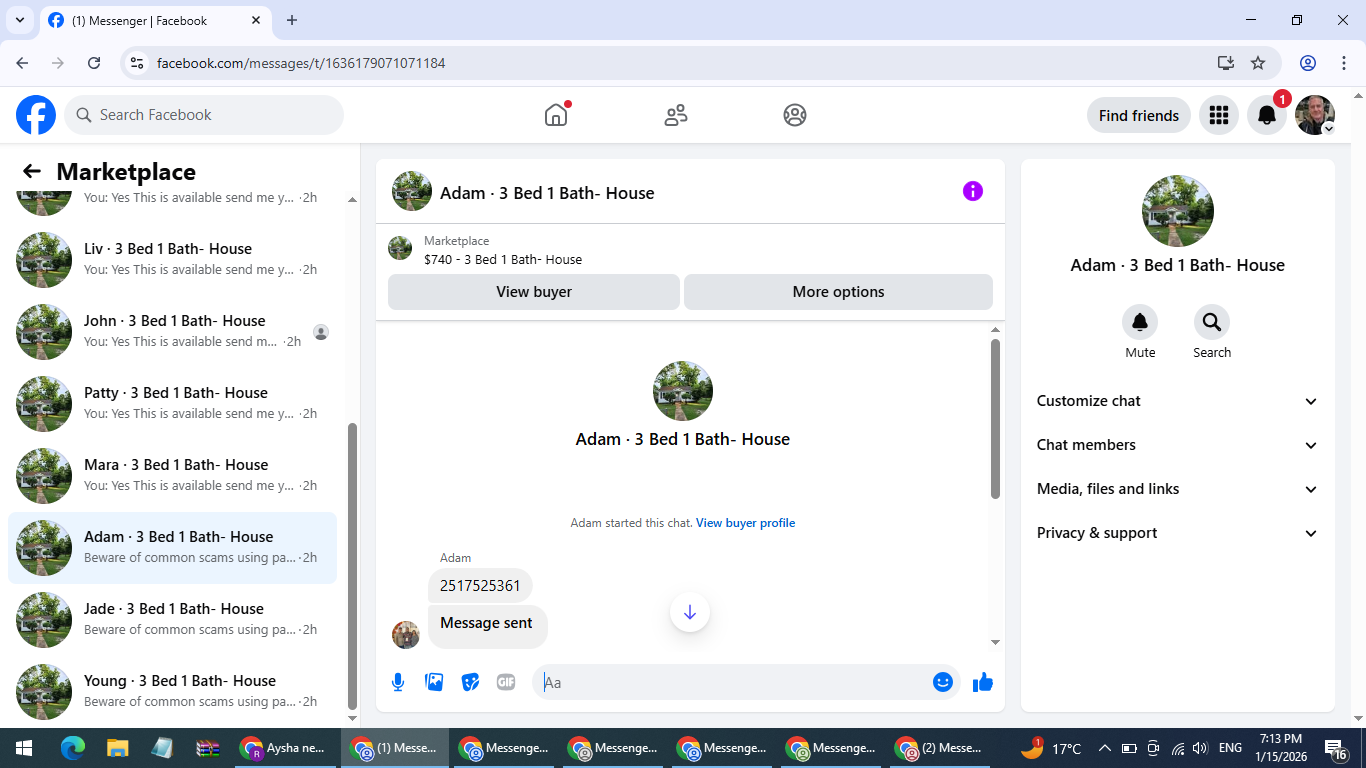Open Microsoft Edge from taskbar
Screen dimensions: 1366x768
coord(72,748)
